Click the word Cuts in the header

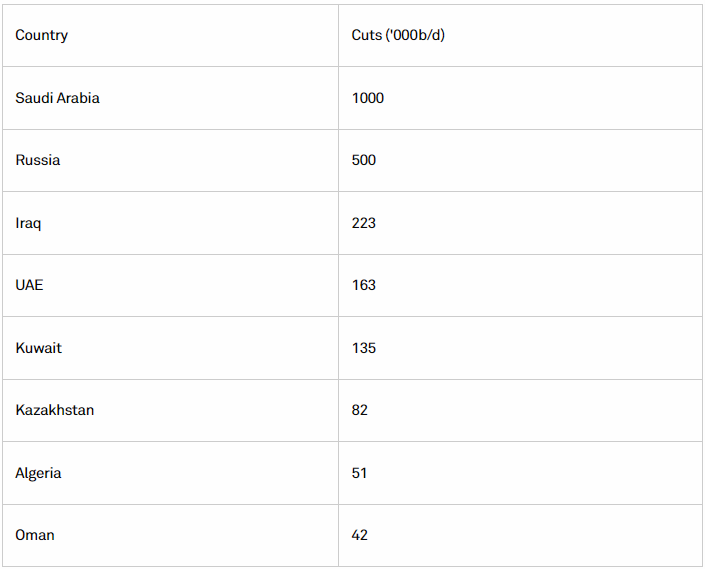[366, 35]
